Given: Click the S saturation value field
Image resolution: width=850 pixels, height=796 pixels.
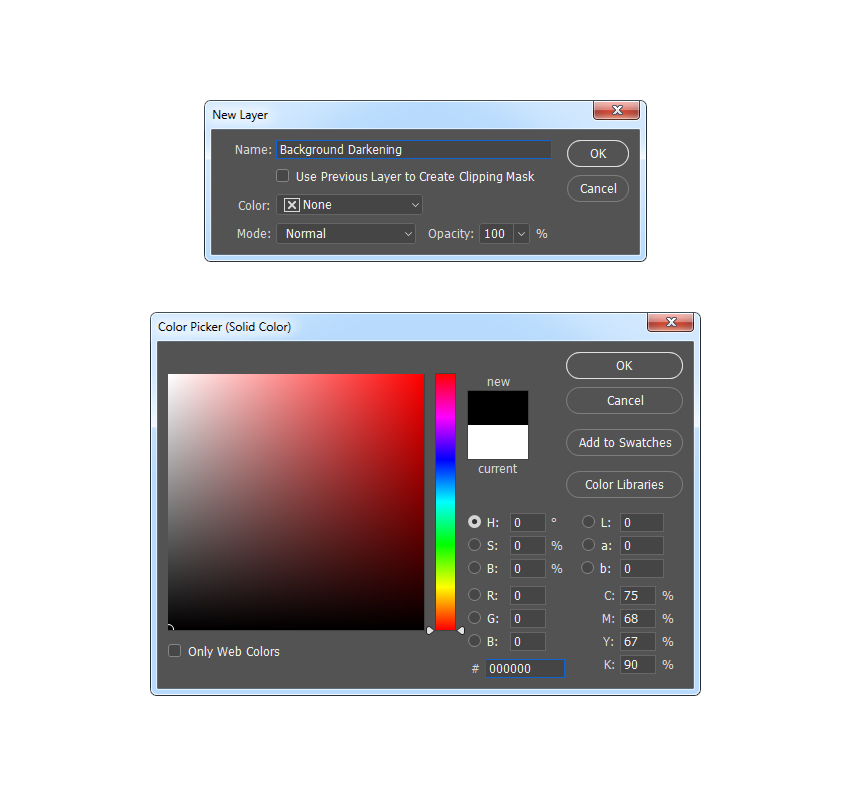Looking at the screenshot, I should click(527, 545).
